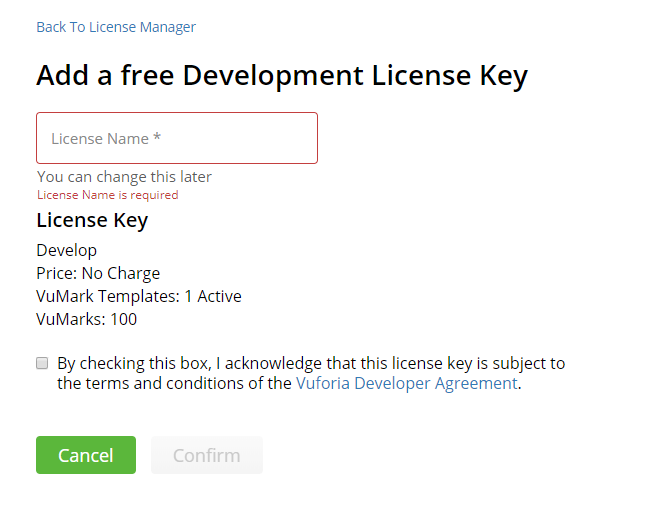Click the required asterisk in License Name placeholder
Image resolution: width=659 pixels, height=513 pixels.
157,137
